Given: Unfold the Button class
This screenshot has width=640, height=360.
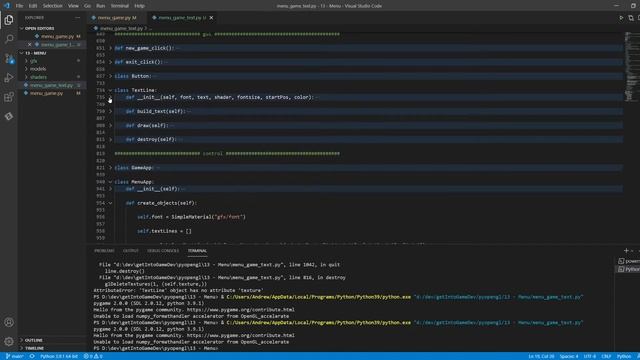Looking at the screenshot, I should (x=110, y=76).
